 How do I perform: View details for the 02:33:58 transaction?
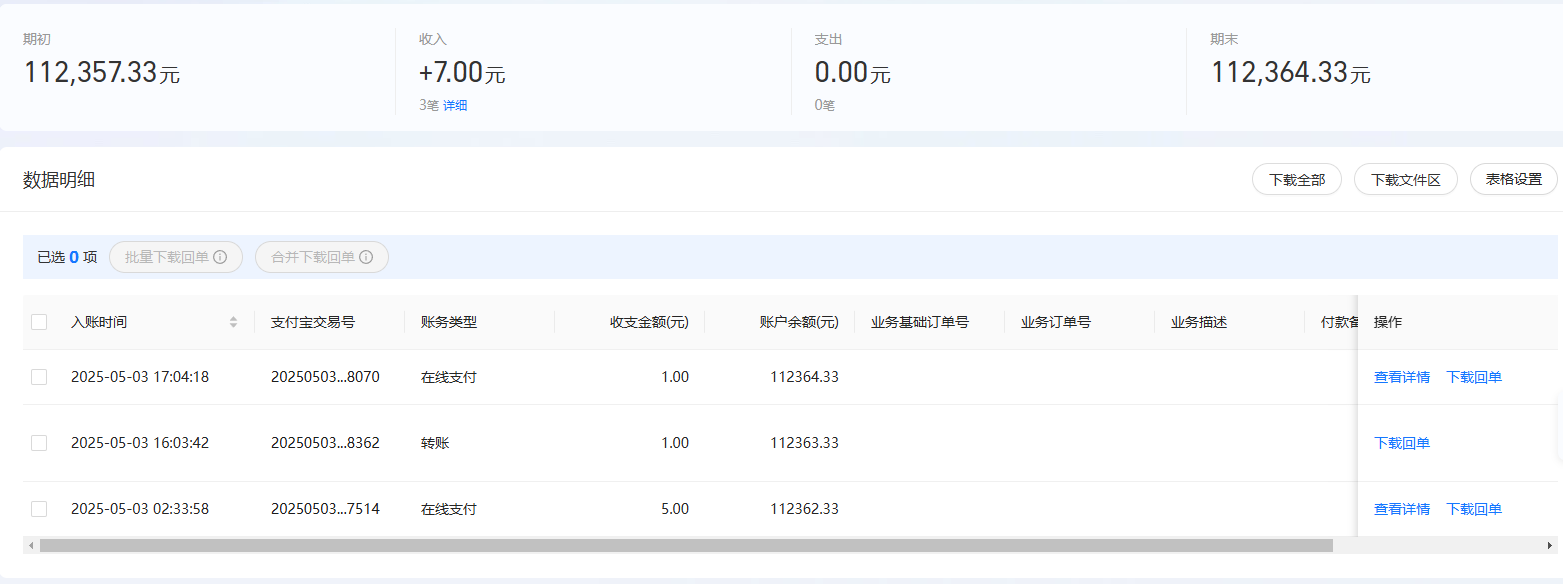click(1401, 509)
